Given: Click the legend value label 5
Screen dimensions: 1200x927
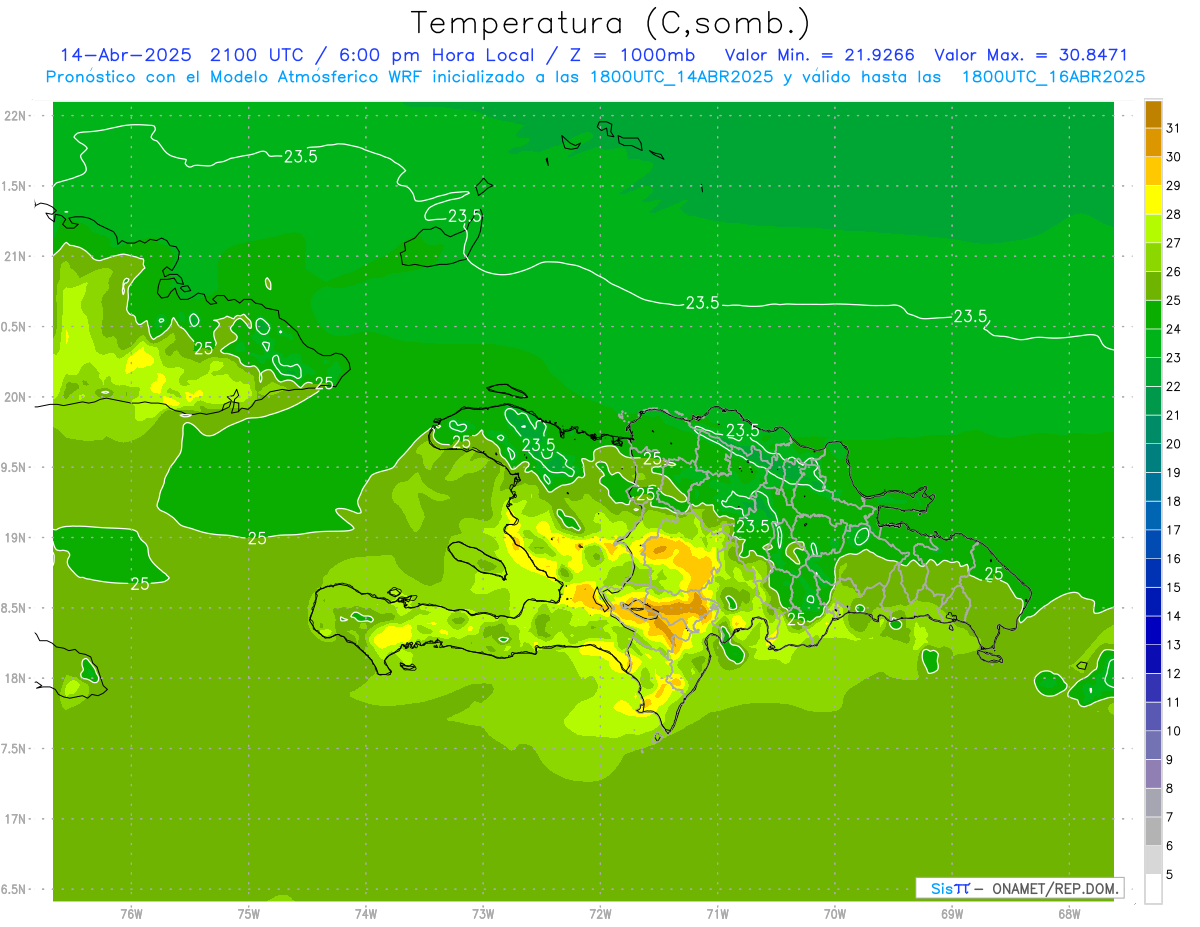Looking at the screenshot, I should tap(1170, 875).
